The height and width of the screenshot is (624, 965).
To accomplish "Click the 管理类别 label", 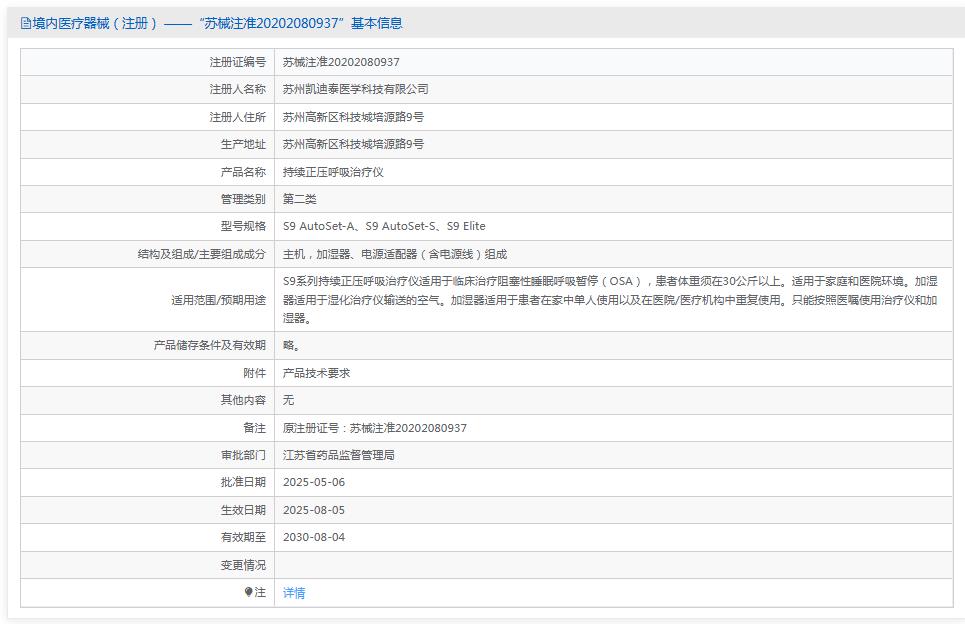I will (243, 199).
